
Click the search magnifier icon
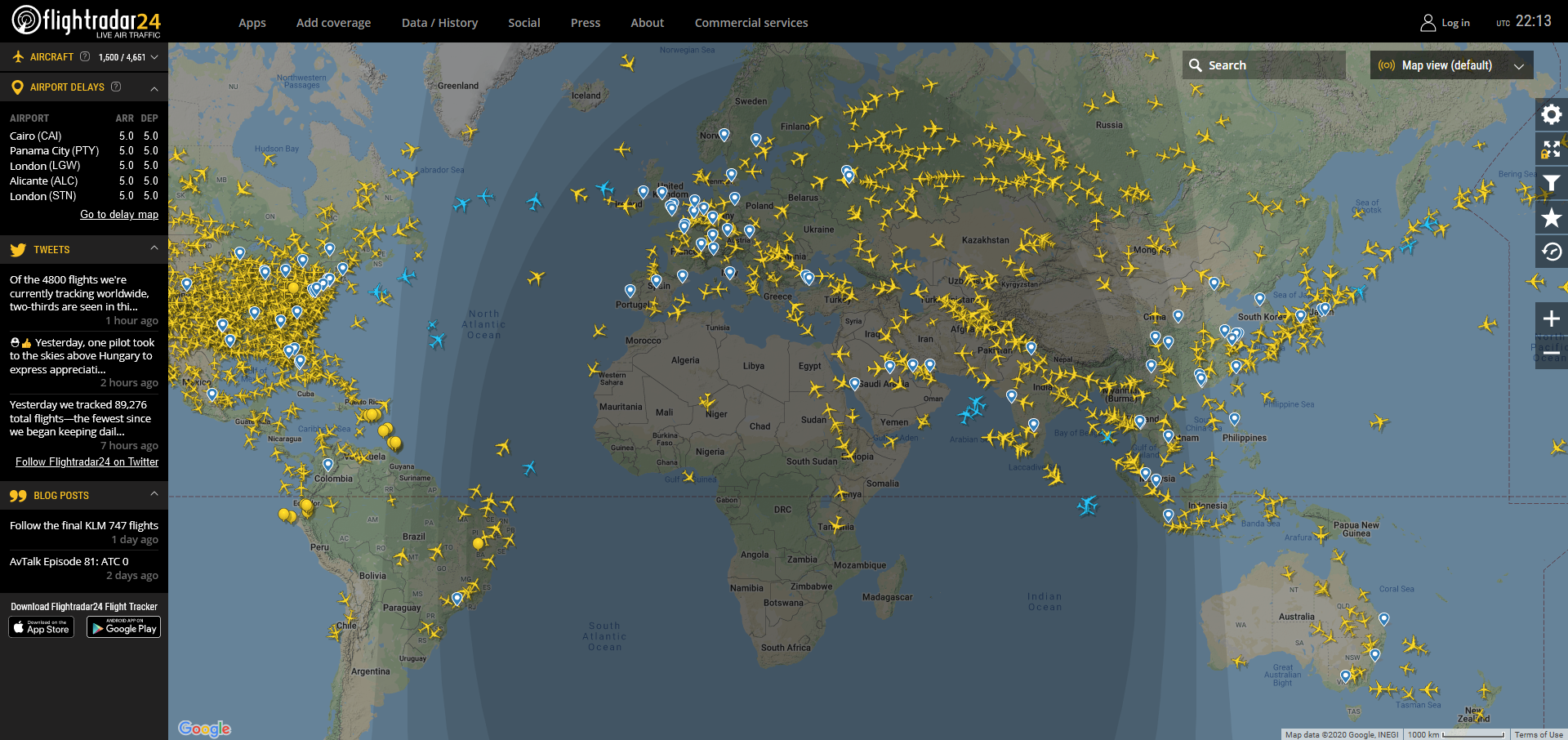(x=1195, y=65)
